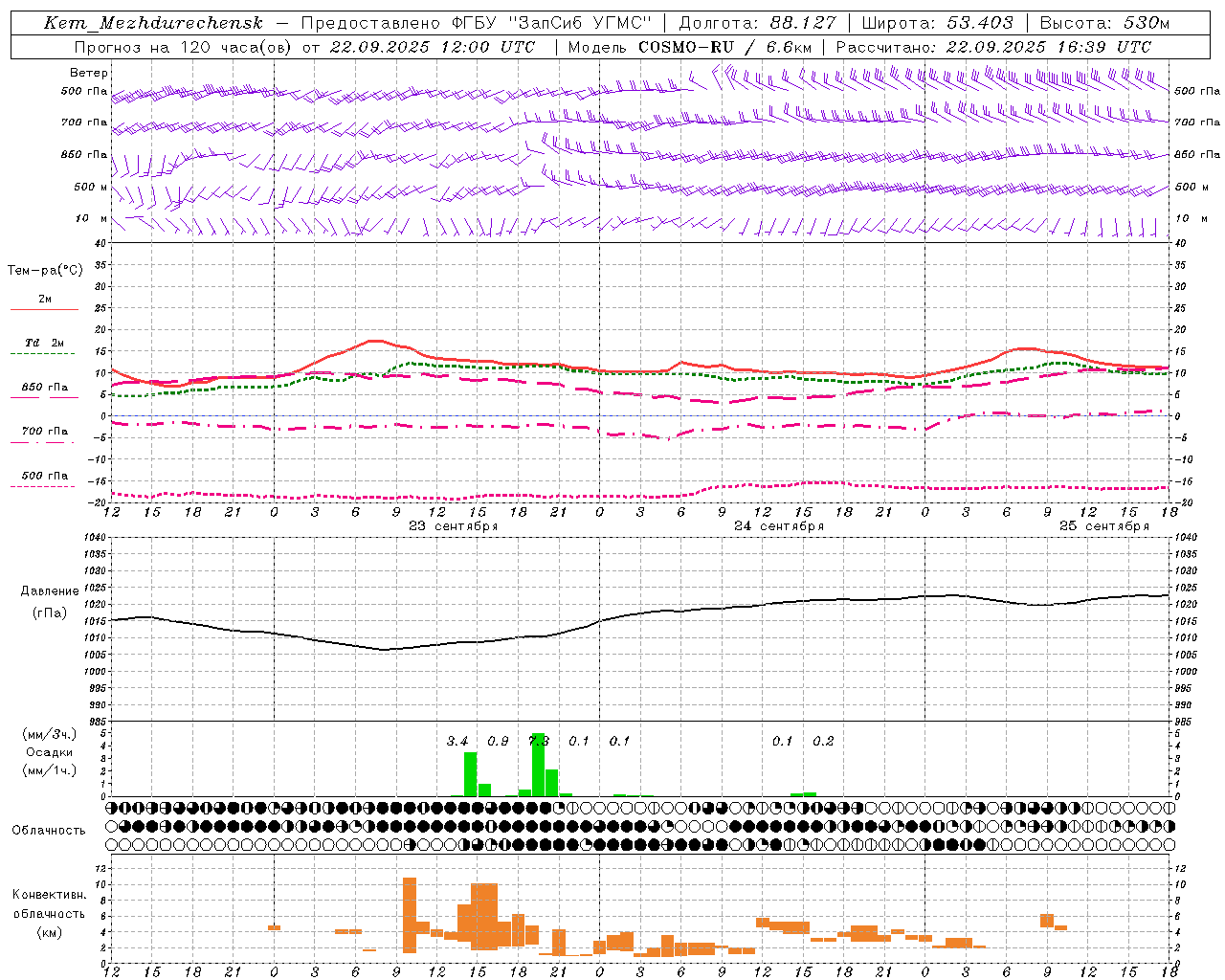This screenshot has width=1225, height=980.
Task: Click the (мм/1ч.) precipitation unit label
Action: click(x=50, y=770)
